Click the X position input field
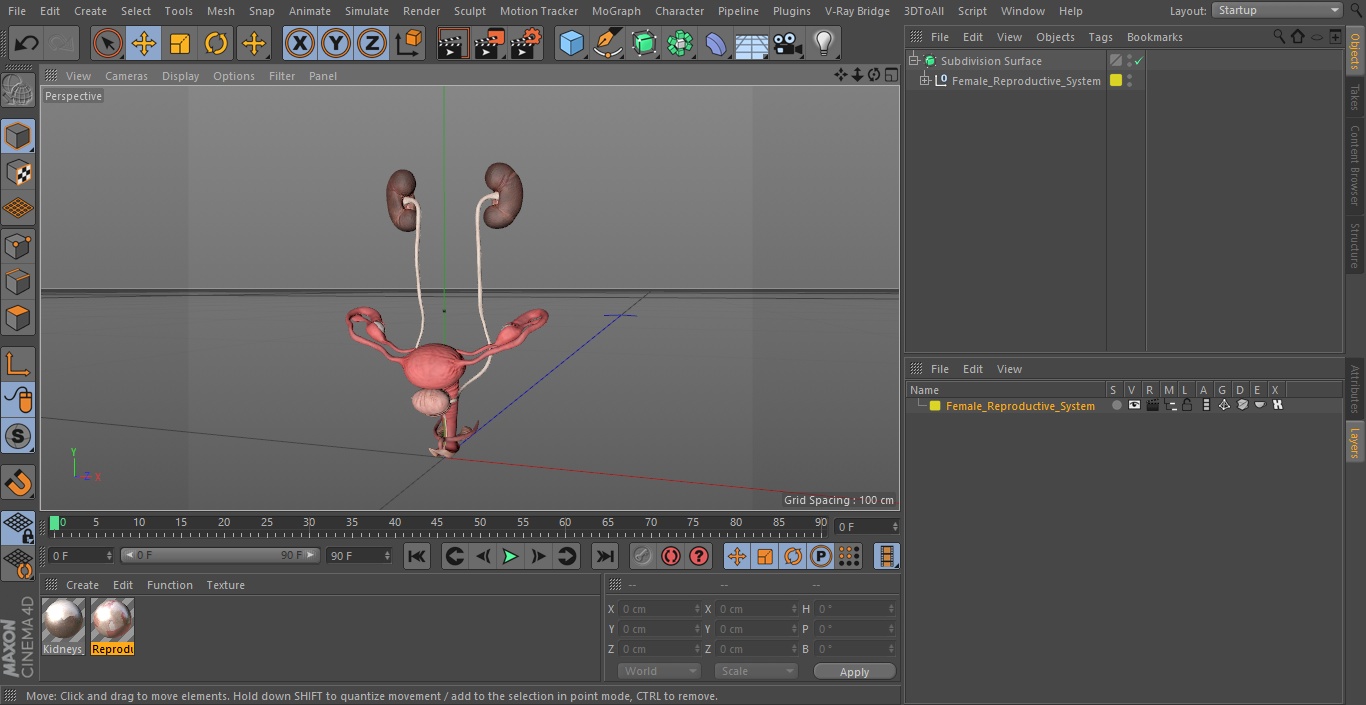This screenshot has width=1366, height=705. tap(658, 609)
